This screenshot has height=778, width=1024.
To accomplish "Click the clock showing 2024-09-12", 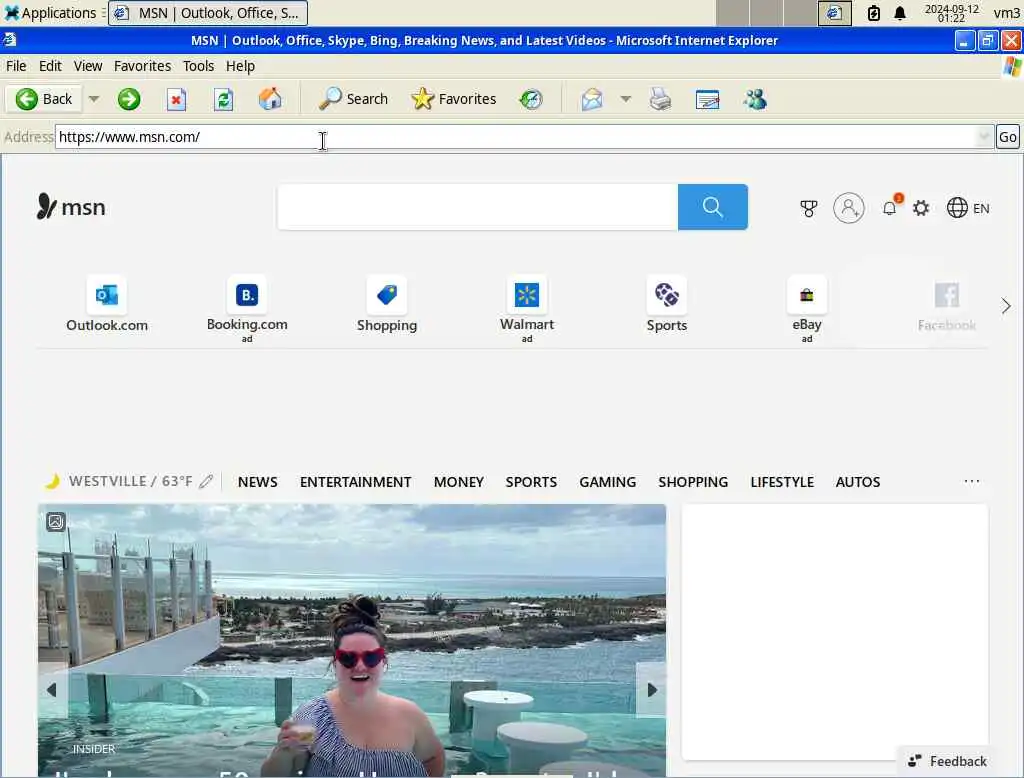I will [x=952, y=13].
